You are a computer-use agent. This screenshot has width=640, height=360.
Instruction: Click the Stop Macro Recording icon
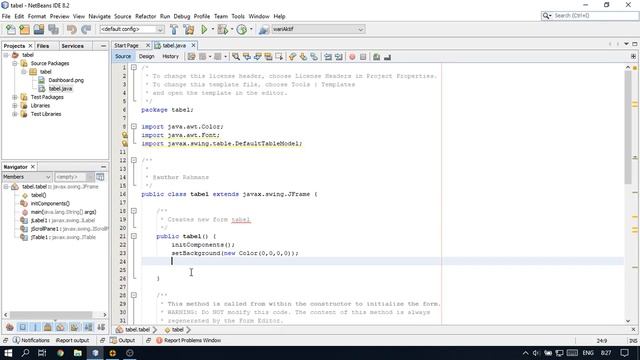[x=363, y=57]
